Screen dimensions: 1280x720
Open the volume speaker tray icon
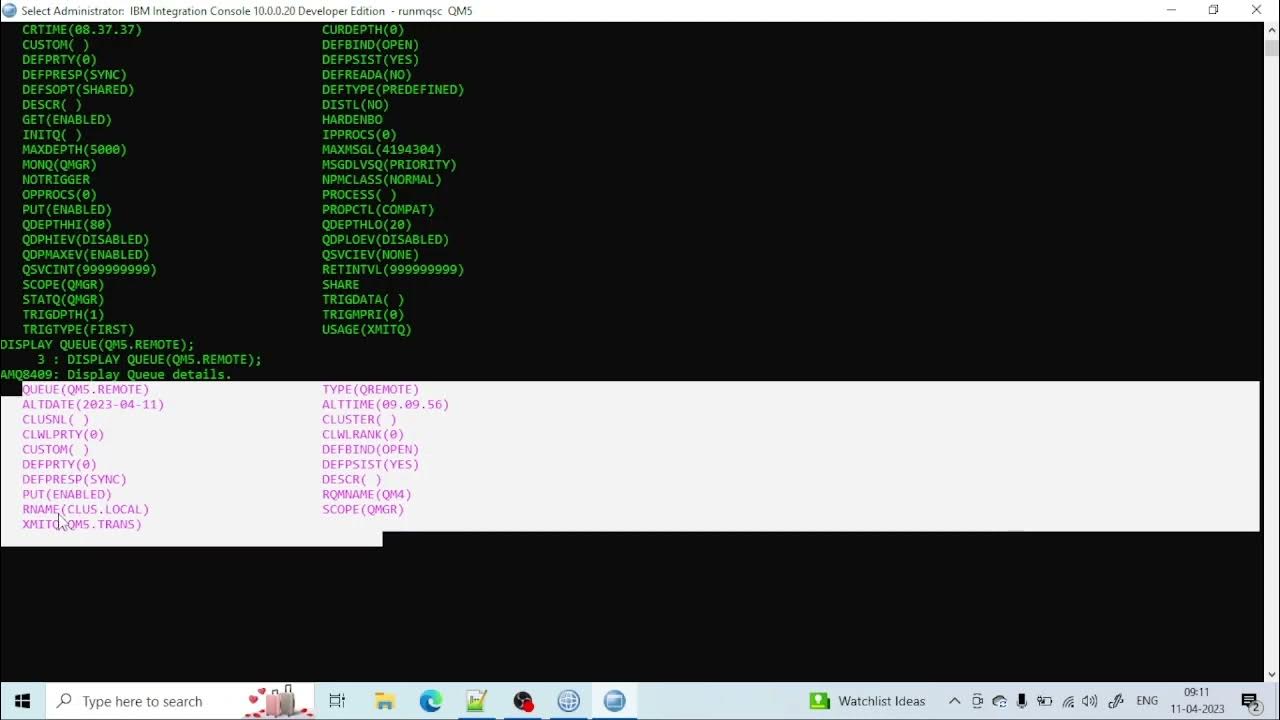pos(1090,701)
